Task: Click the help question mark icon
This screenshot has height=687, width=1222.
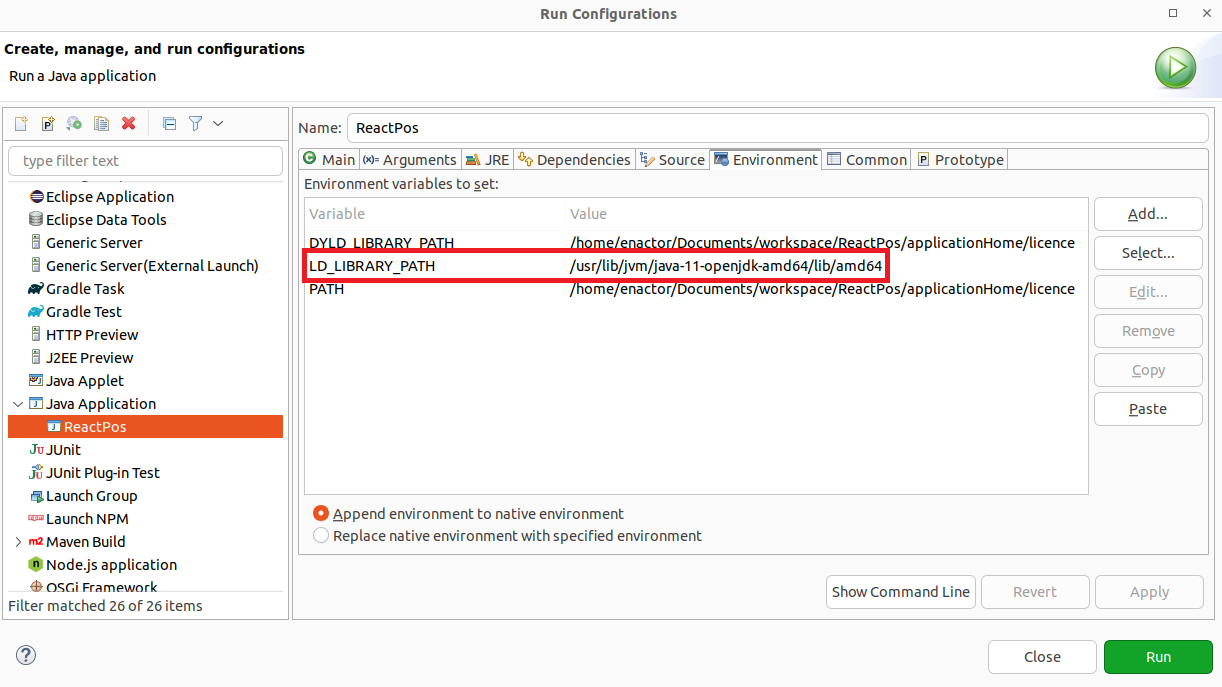Action: [x=26, y=656]
